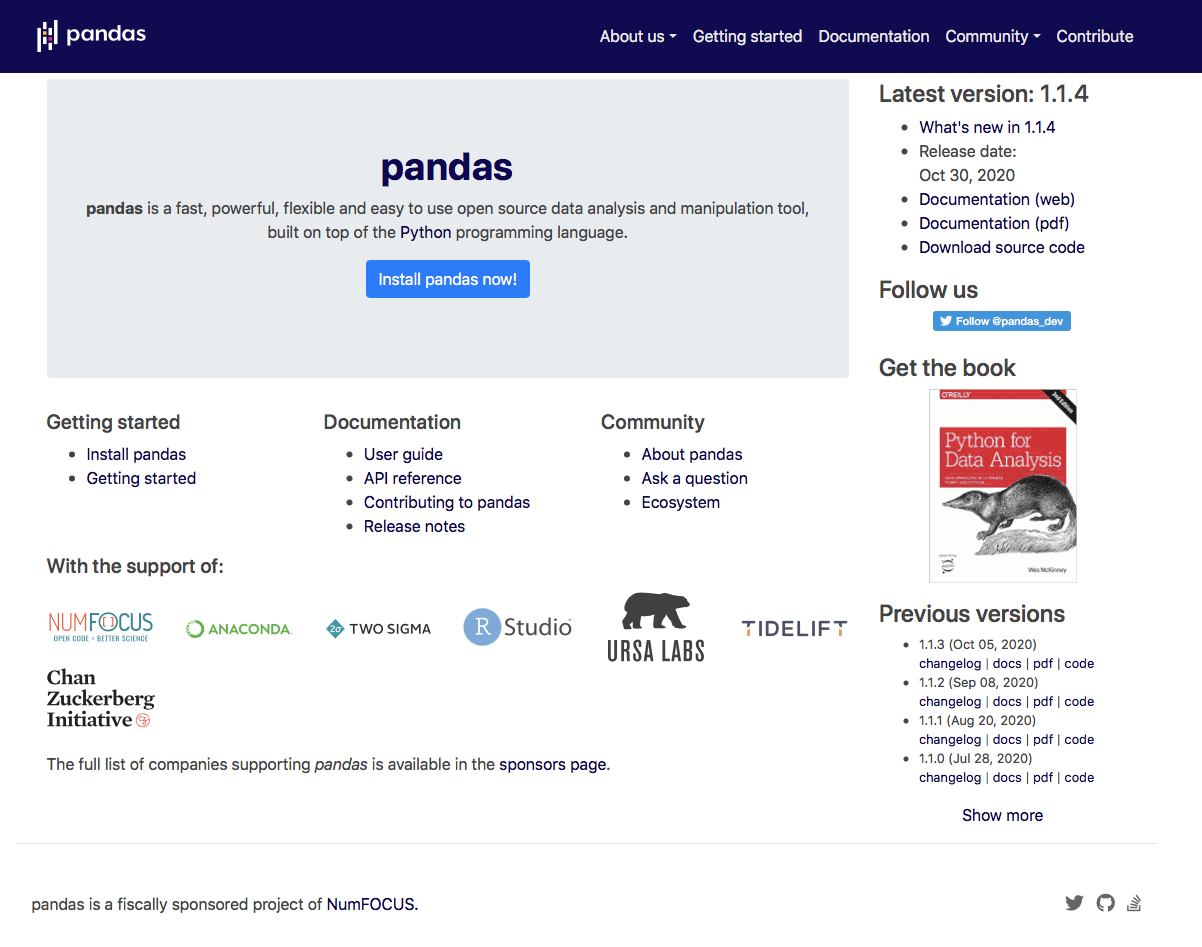Image resolution: width=1202 pixels, height=947 pixels.
Task: Open Documentation (web) link
Action: pyautogui.click(x=997, y=199)
